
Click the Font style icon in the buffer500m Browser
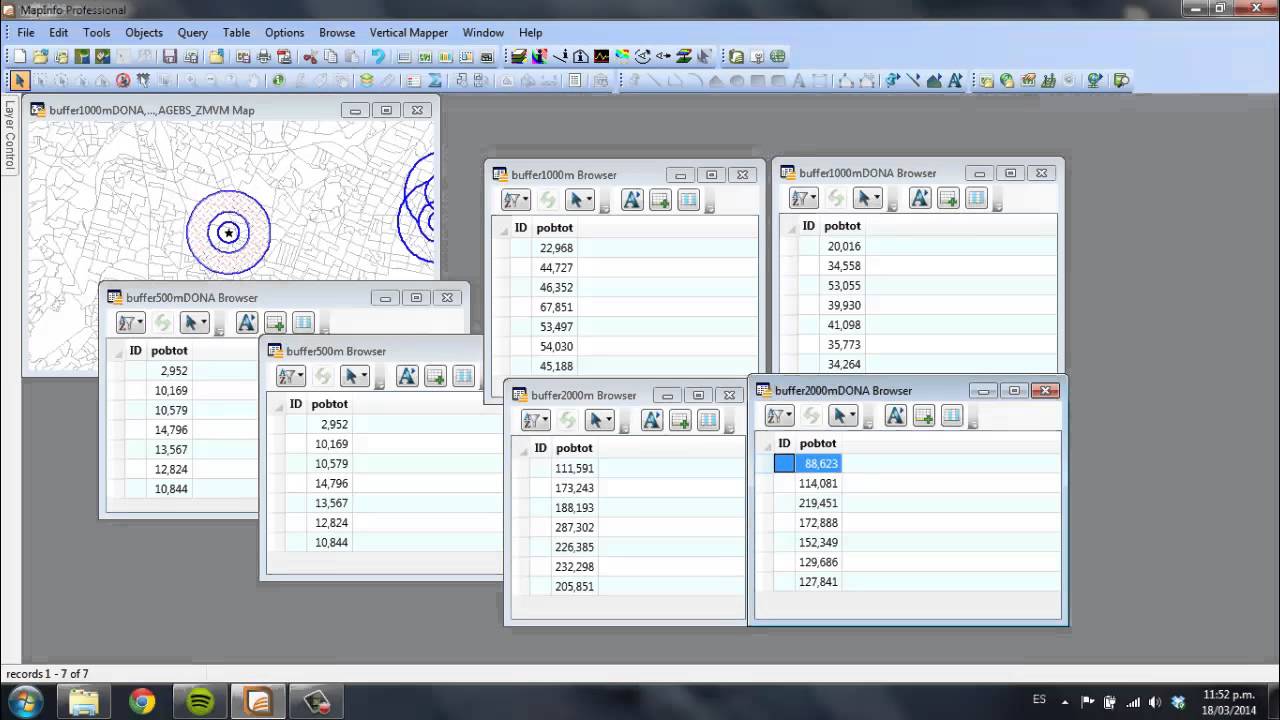(407, 376)
